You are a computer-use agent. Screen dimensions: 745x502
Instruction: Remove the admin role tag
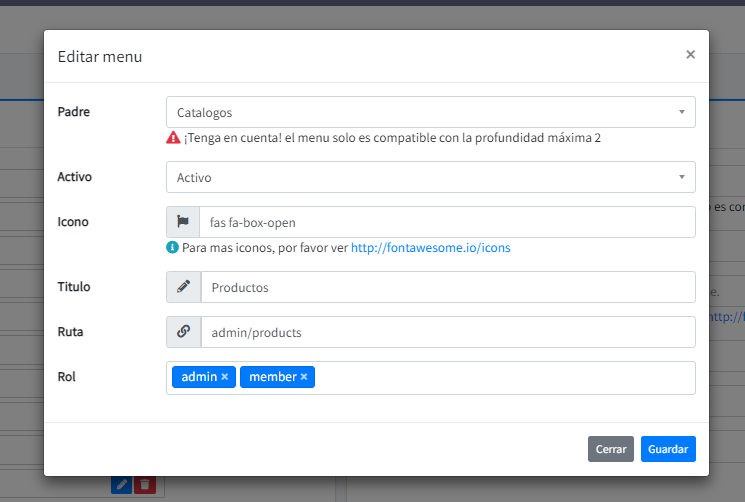225,377
